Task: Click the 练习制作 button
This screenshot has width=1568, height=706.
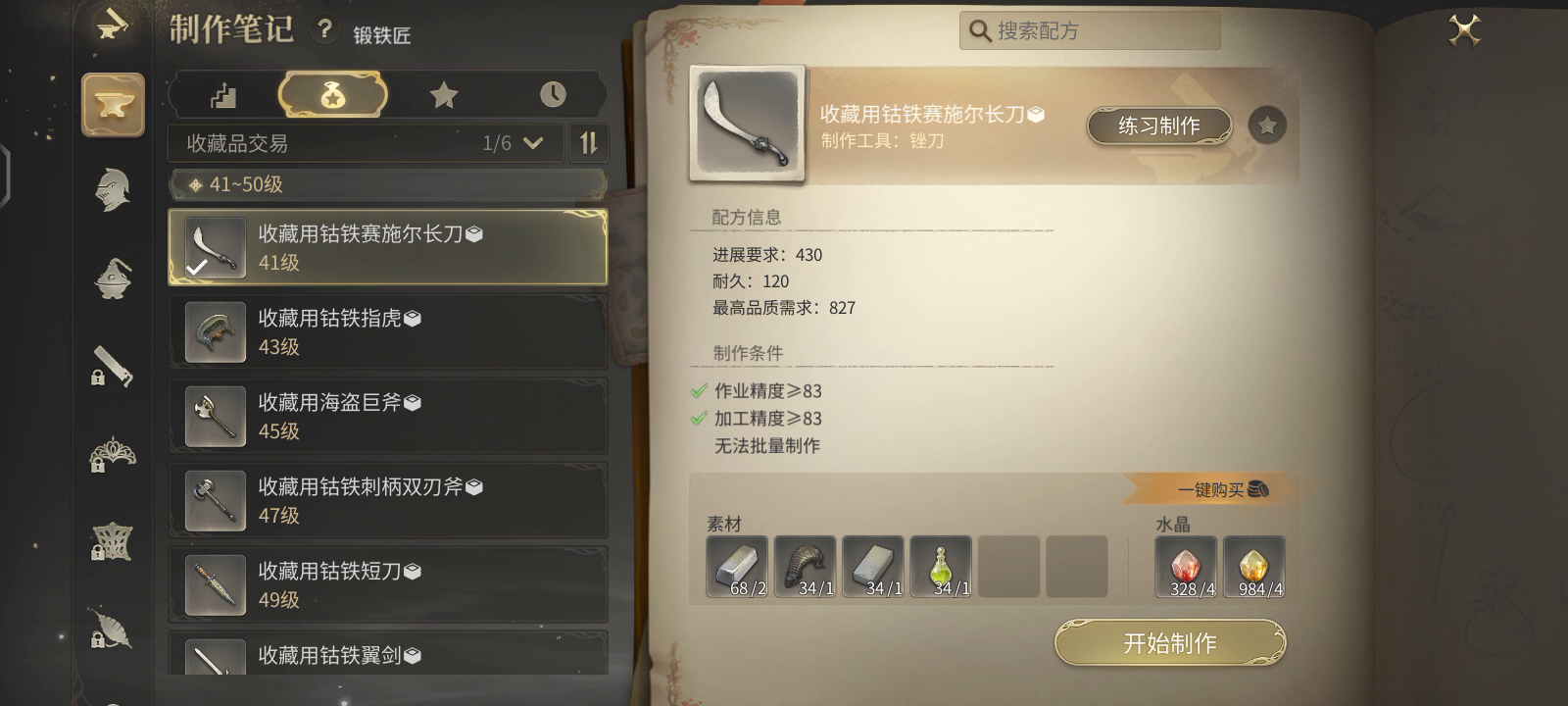Action: [1158, 126]
